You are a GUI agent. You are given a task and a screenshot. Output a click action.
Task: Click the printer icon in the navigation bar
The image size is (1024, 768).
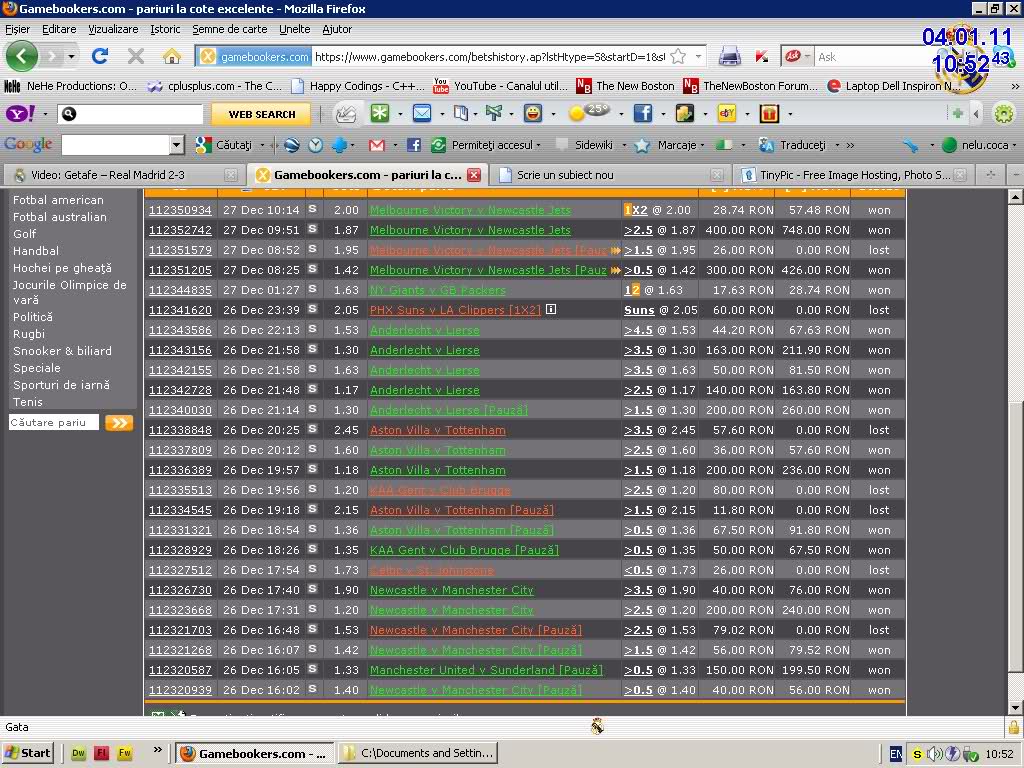[x=730, y=56]
